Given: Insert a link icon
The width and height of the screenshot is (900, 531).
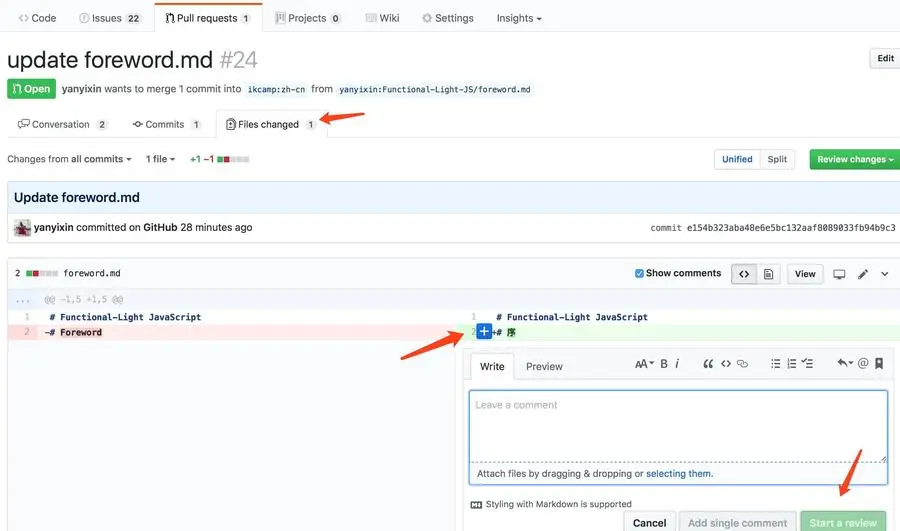Looking at the screenshot, I should (x=742, y=363).
